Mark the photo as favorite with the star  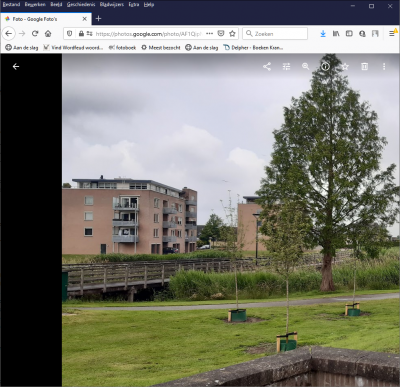345,67
